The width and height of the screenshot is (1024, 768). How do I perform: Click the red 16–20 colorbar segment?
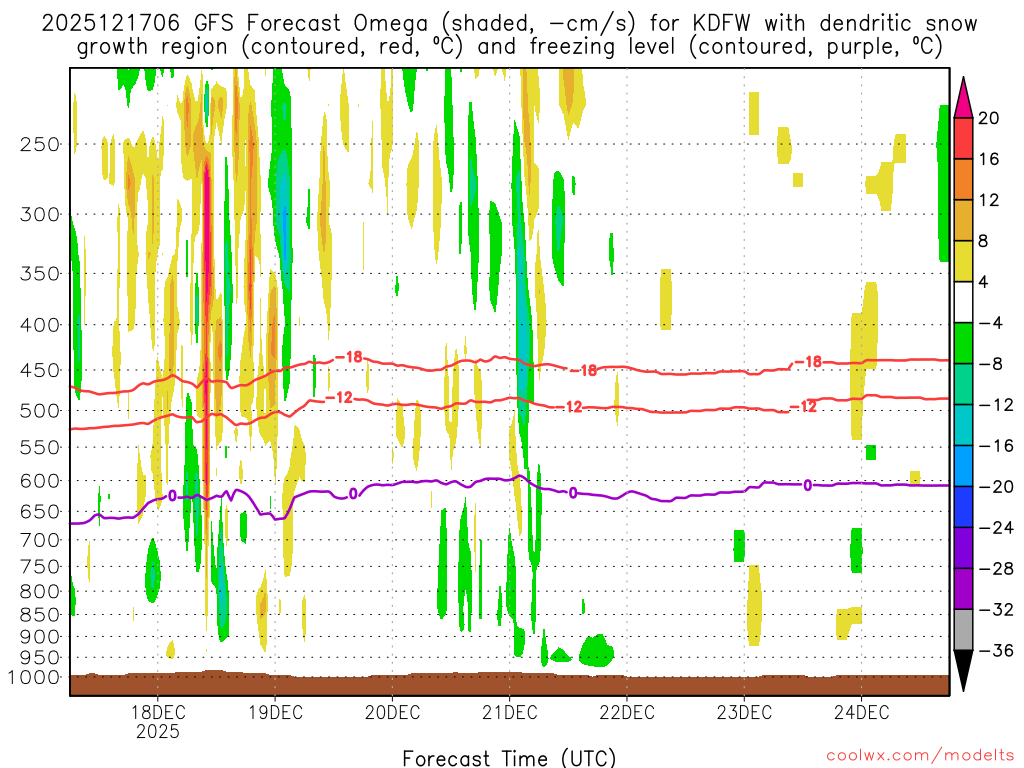point(963,138)
